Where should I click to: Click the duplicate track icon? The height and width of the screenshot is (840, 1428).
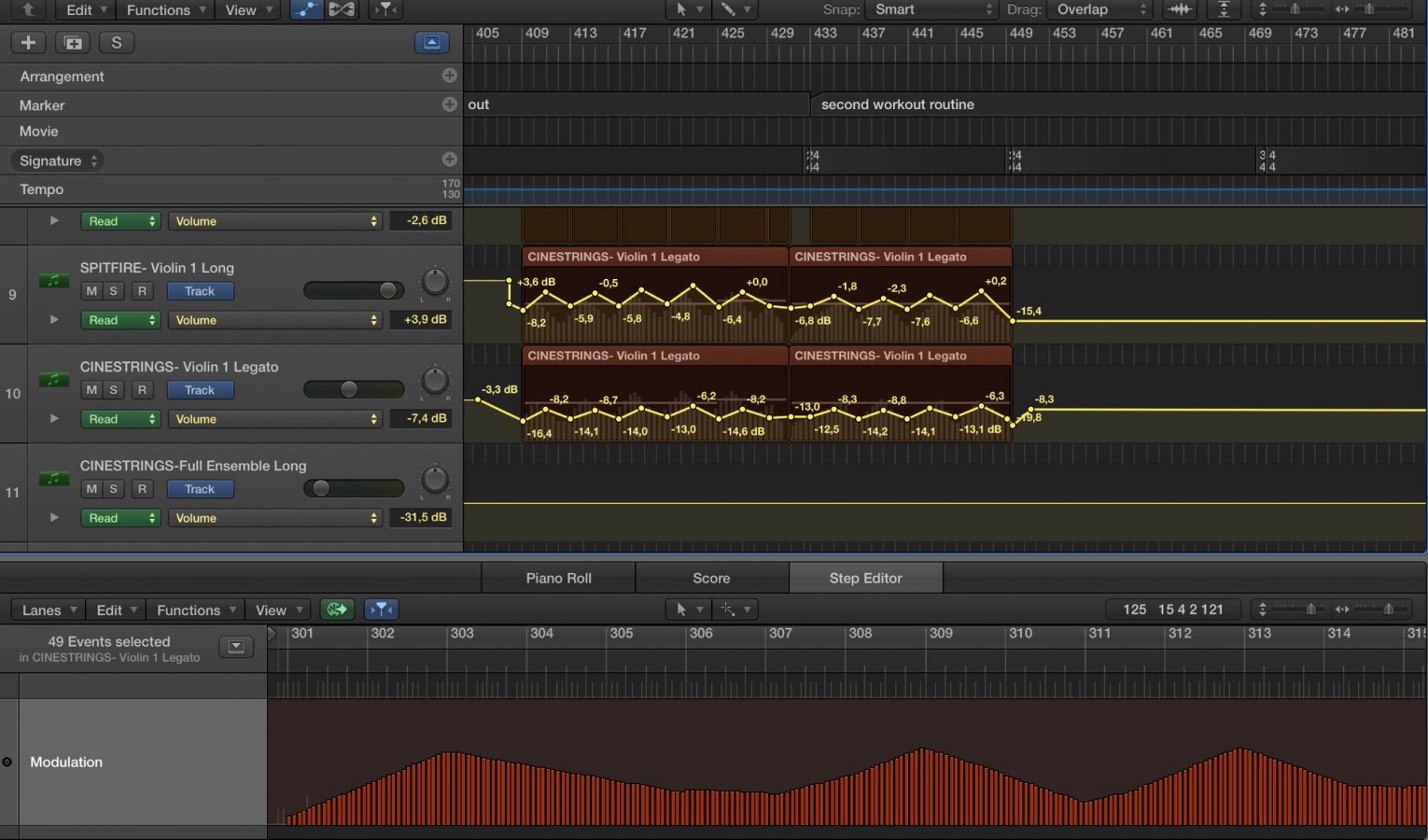click(73, 43)
